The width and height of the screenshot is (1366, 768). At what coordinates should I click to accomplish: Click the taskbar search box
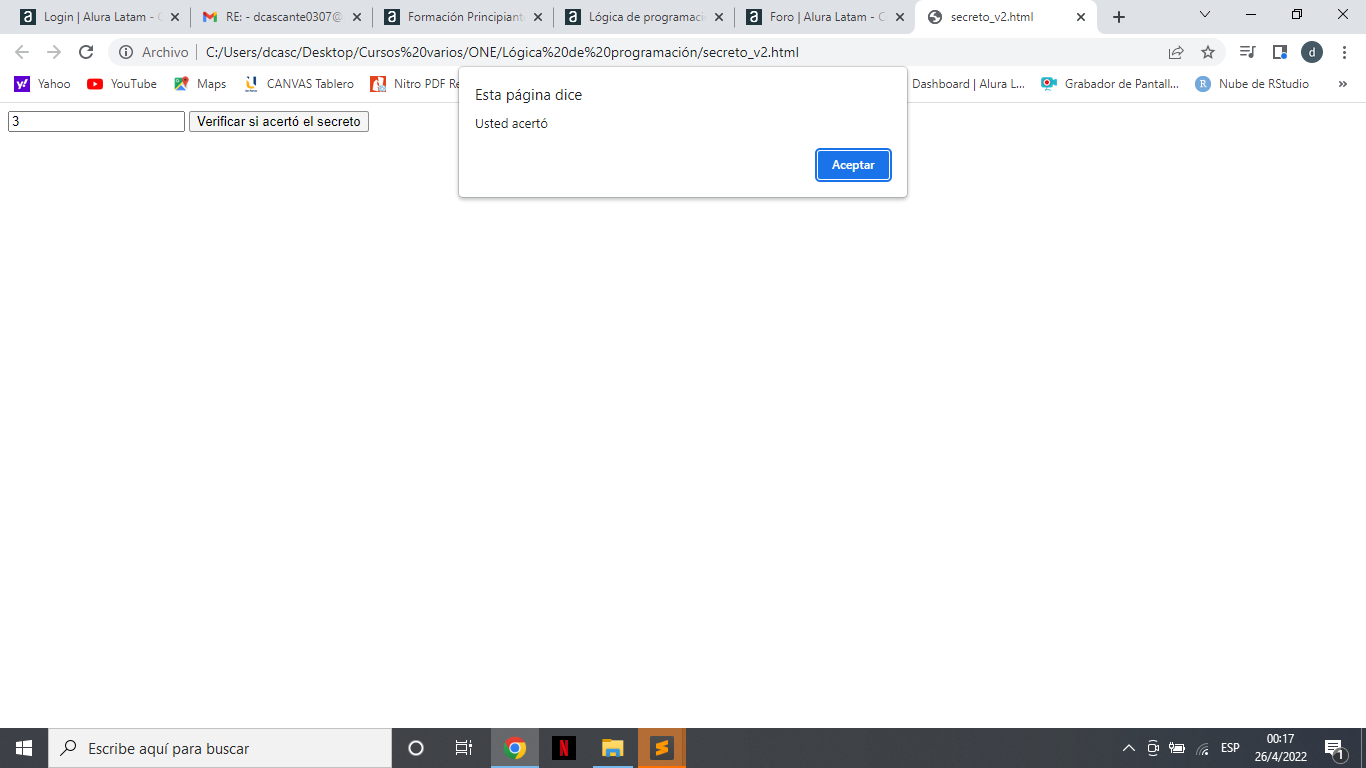tap(220, 748)
